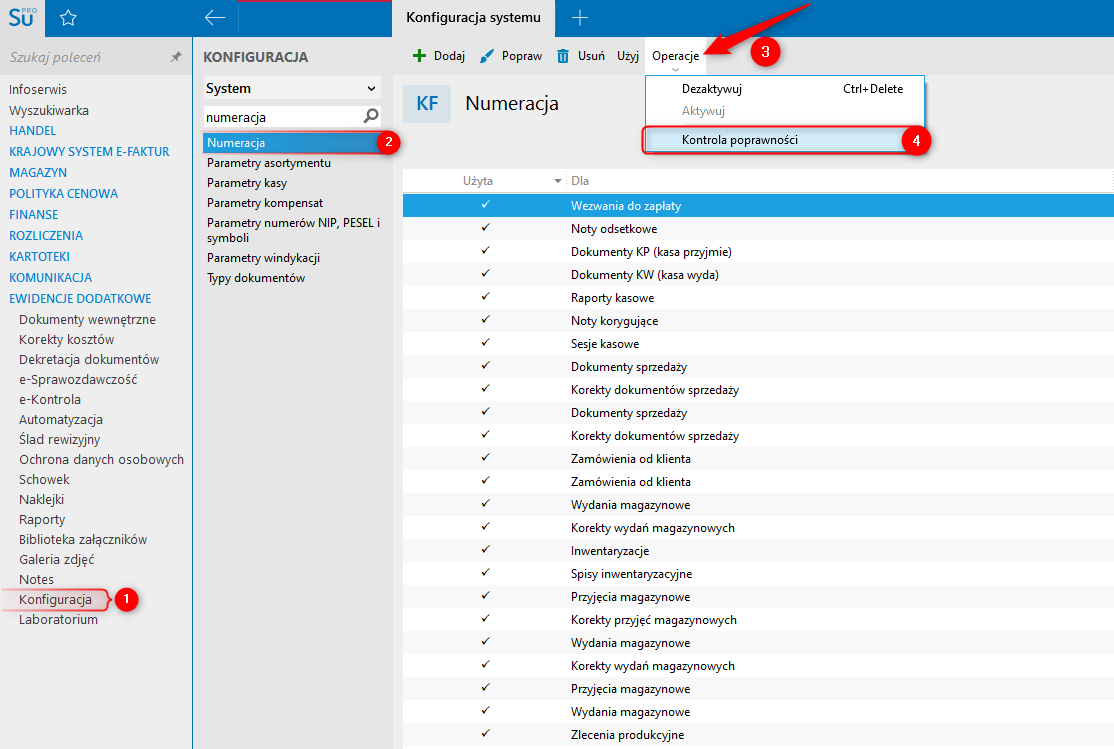The image size is (1114, 749).
Task: Open Korekty kosztów sidebar item
Action: pos(67,340)
